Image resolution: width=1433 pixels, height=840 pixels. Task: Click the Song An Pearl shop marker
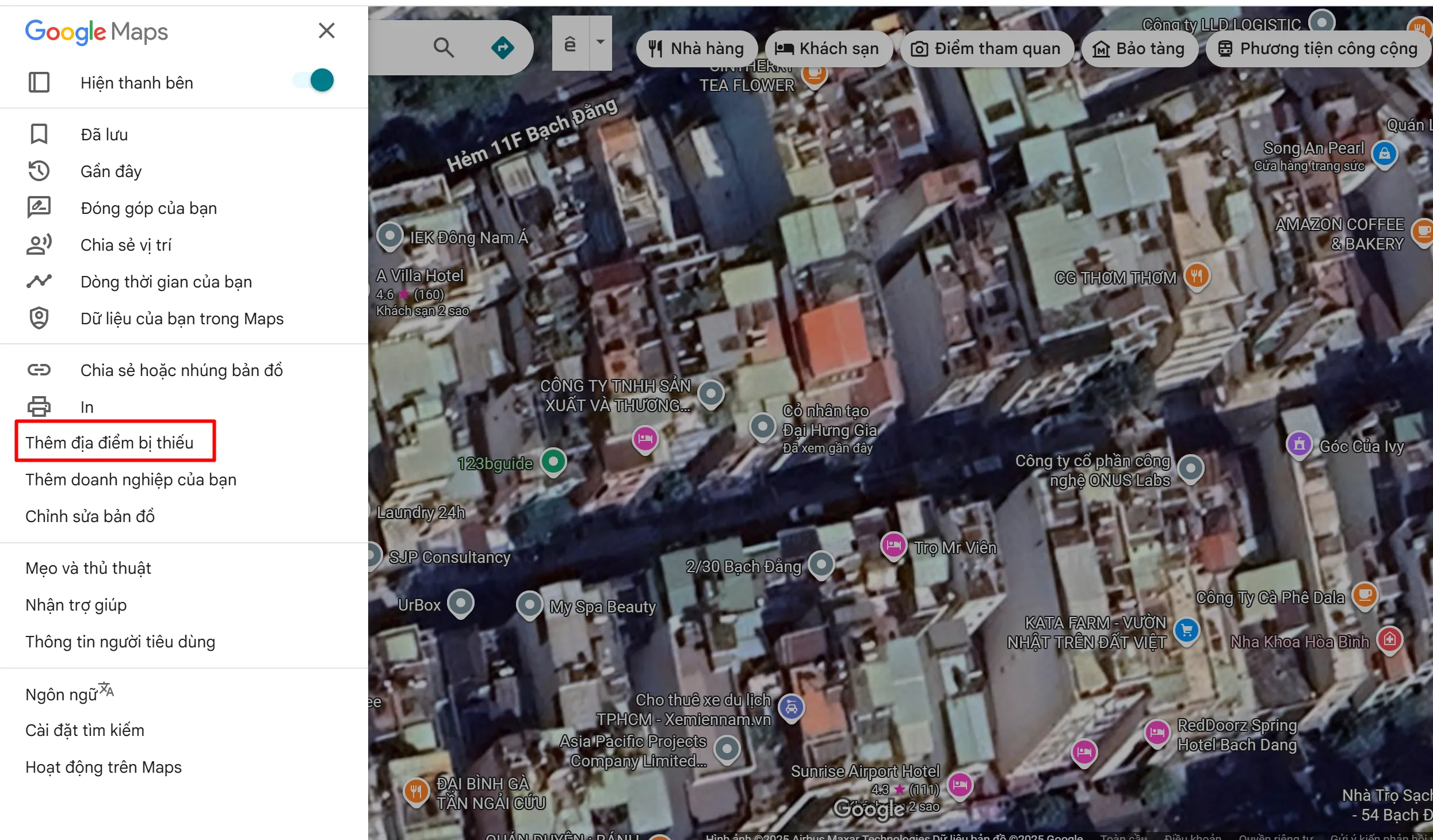[x=1384, y=154]
